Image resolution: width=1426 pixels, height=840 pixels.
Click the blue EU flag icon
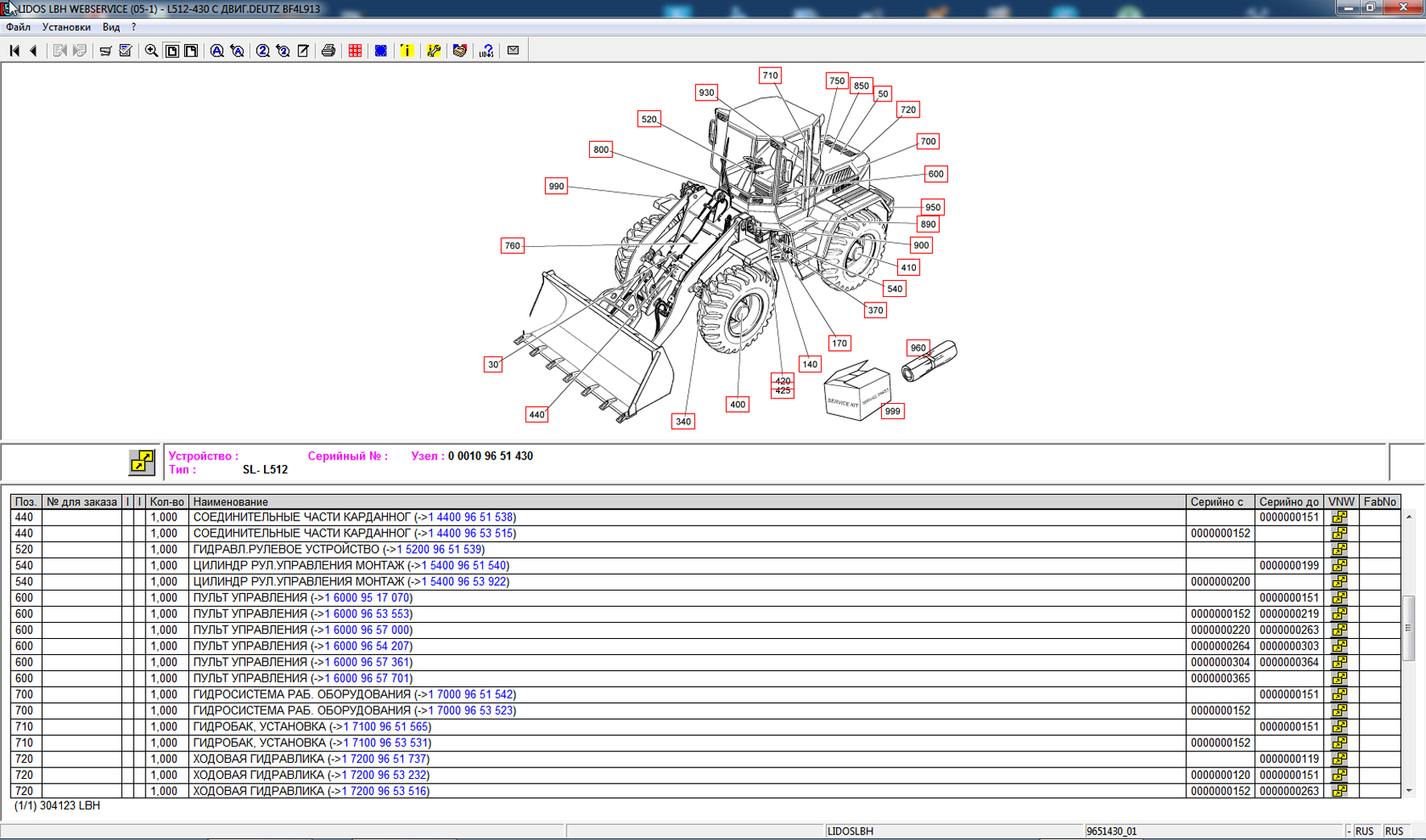(x=381, y=51)
